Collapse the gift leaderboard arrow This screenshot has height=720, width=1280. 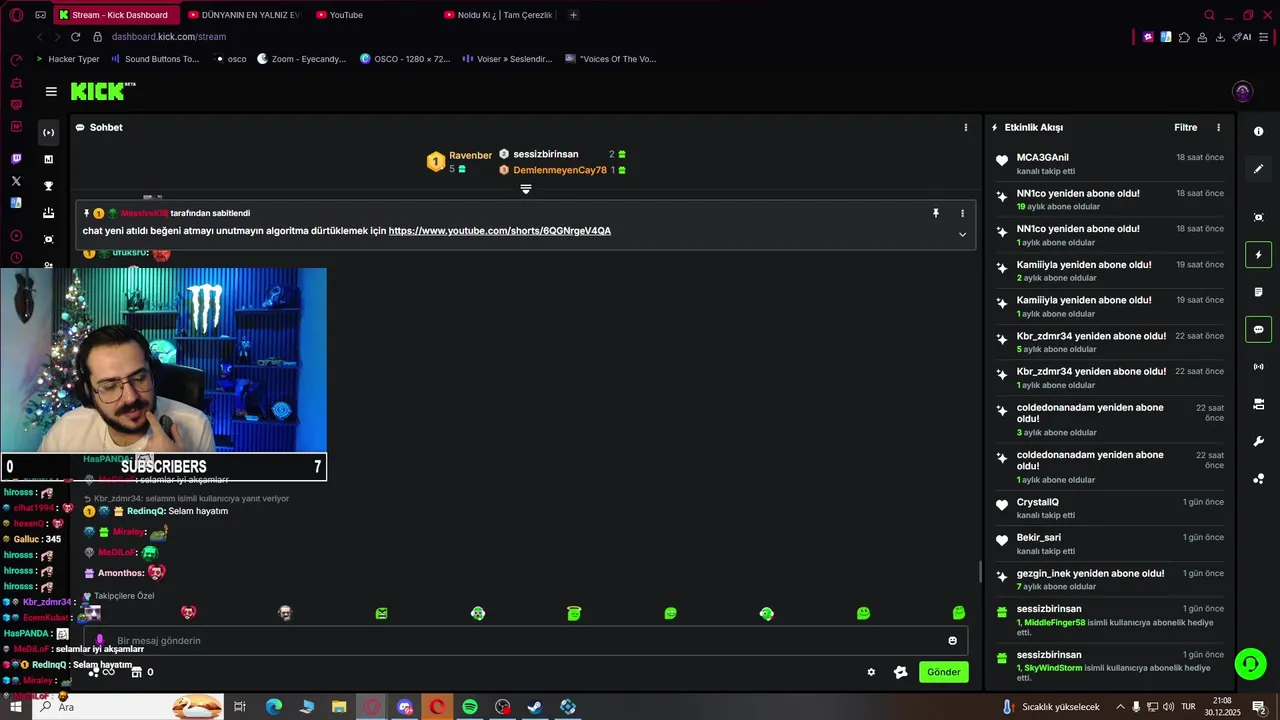(525, 189)
